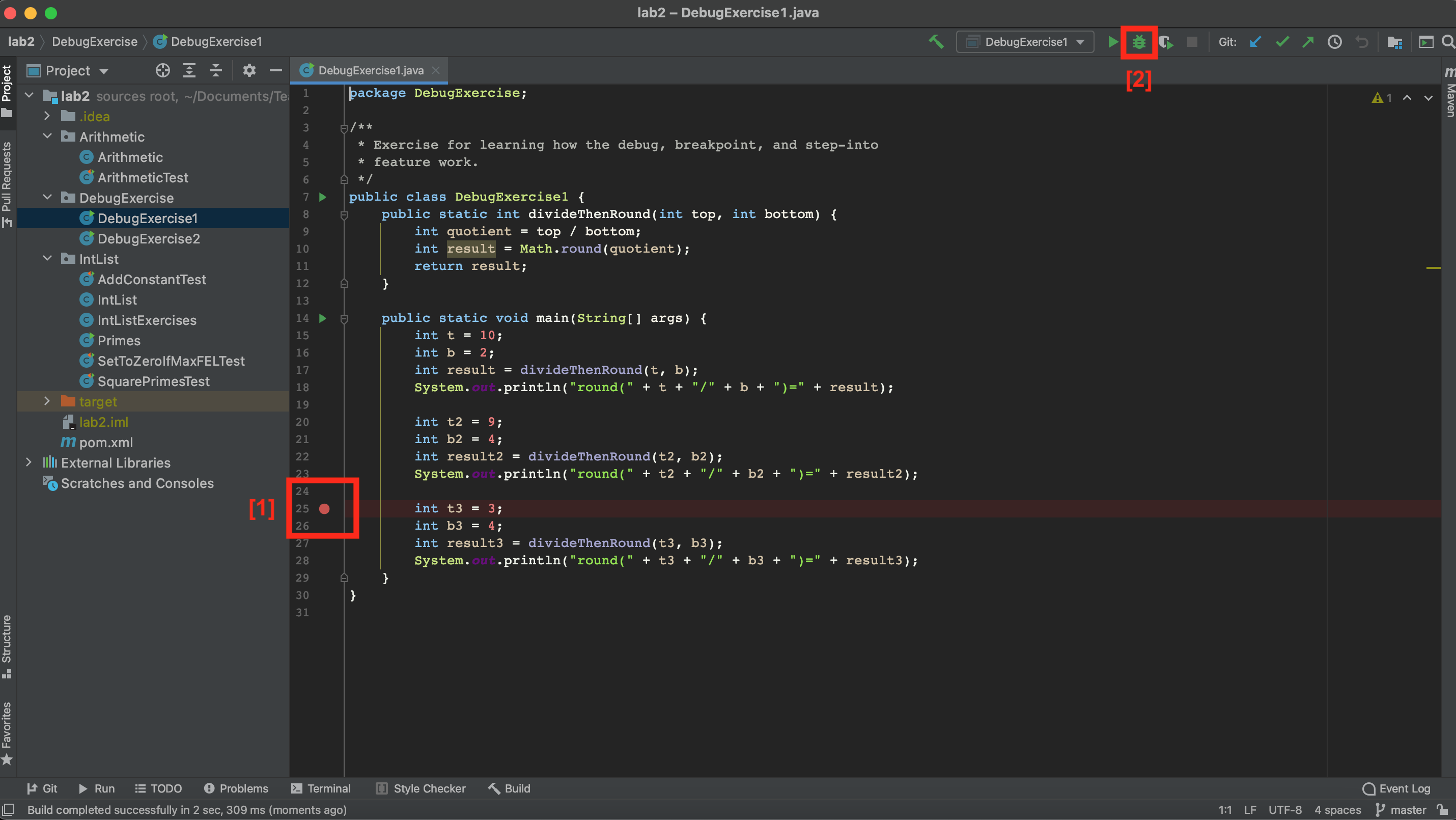Image resolution: width=1456 pixels, height=820 pixels.
Task: Collapse the Arithmetic folder in tree
Action: click(x=47, y=136)
